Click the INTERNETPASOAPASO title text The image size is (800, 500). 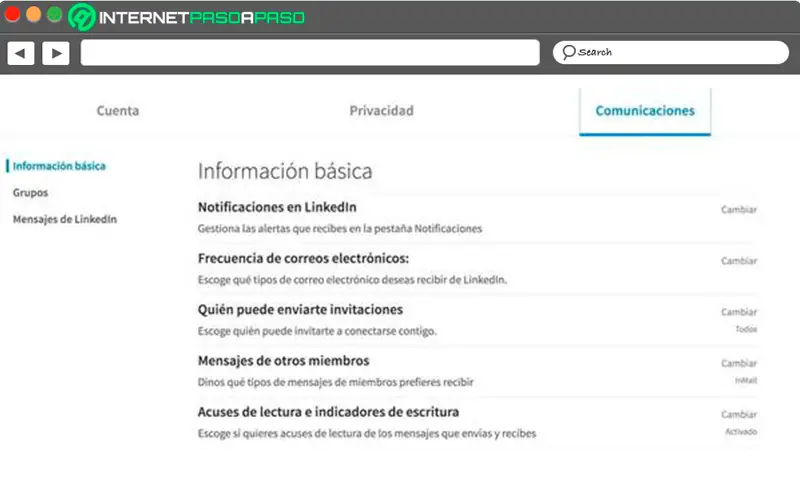tap(202, 18)
